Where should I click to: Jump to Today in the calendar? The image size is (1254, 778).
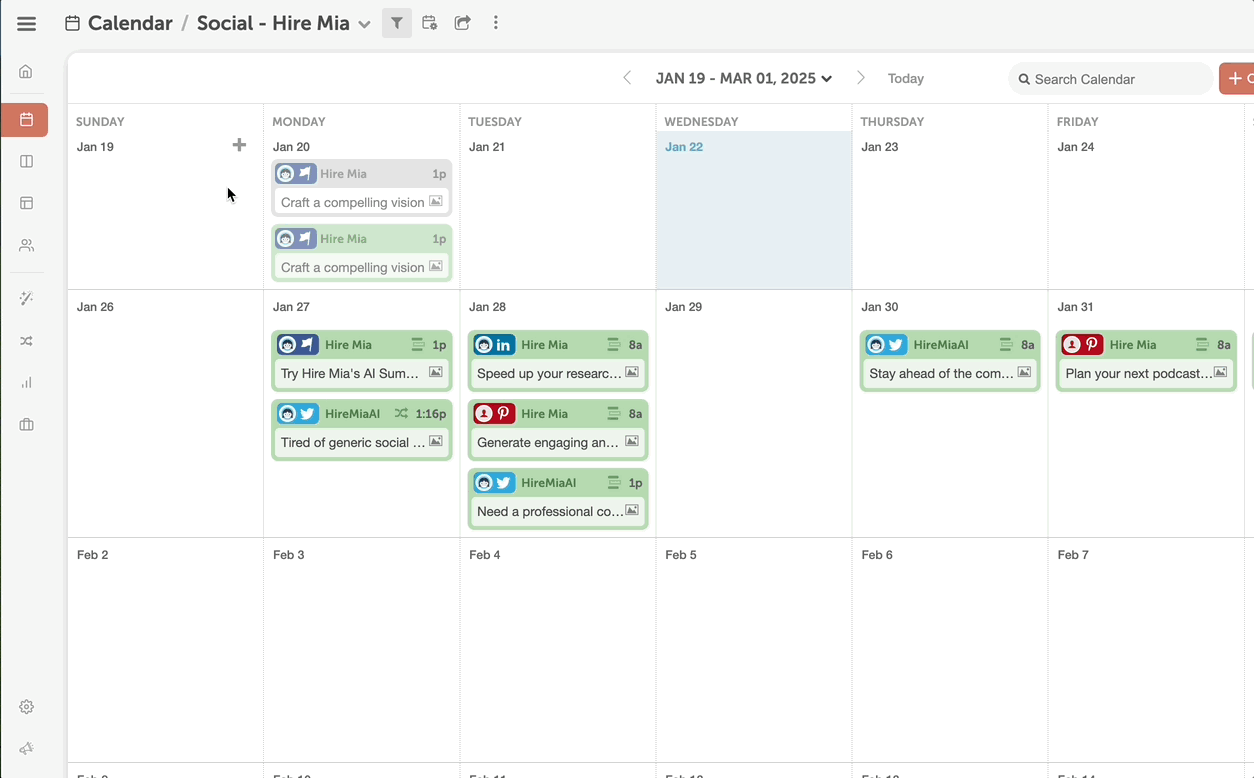(x=906, y=78)
